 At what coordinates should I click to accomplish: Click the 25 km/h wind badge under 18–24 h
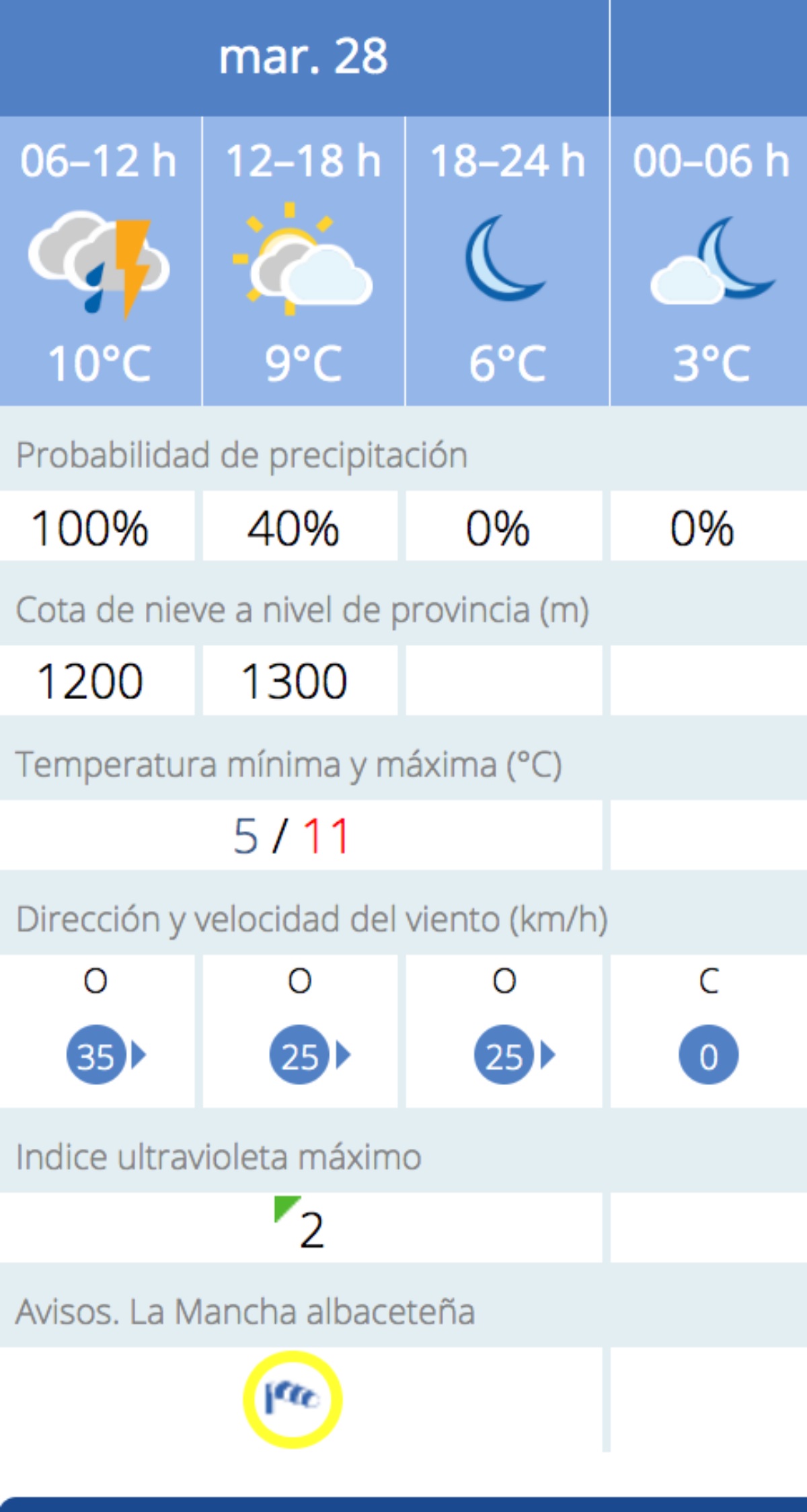[x=514, y=1055]
